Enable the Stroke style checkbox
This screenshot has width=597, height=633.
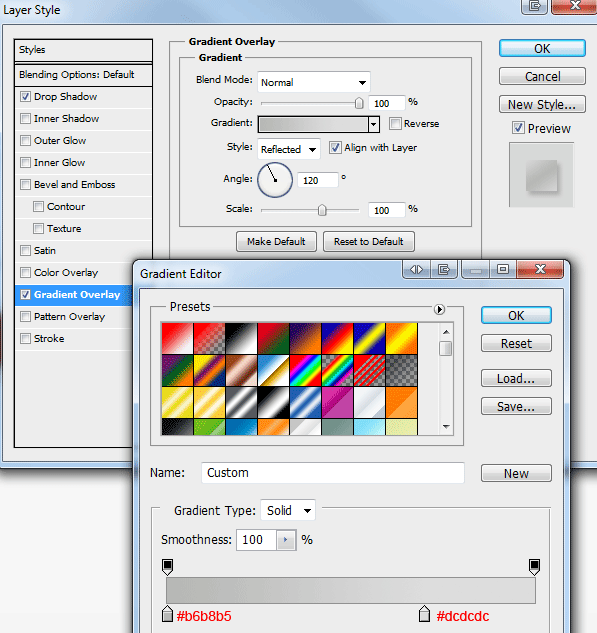click(x=25, y=338)
